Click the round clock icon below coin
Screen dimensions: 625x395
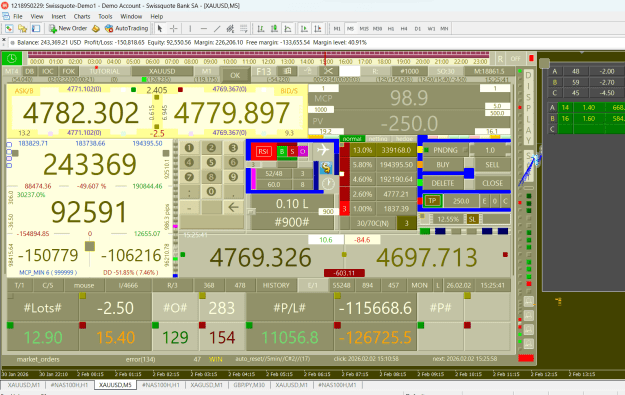pos(328,184)
